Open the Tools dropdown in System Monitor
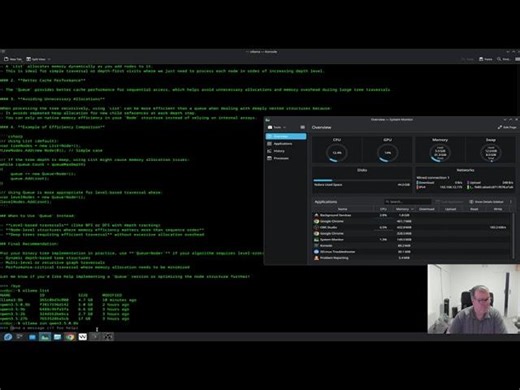Viewport: 520px width, 390px height. click(x=277, y=127)
